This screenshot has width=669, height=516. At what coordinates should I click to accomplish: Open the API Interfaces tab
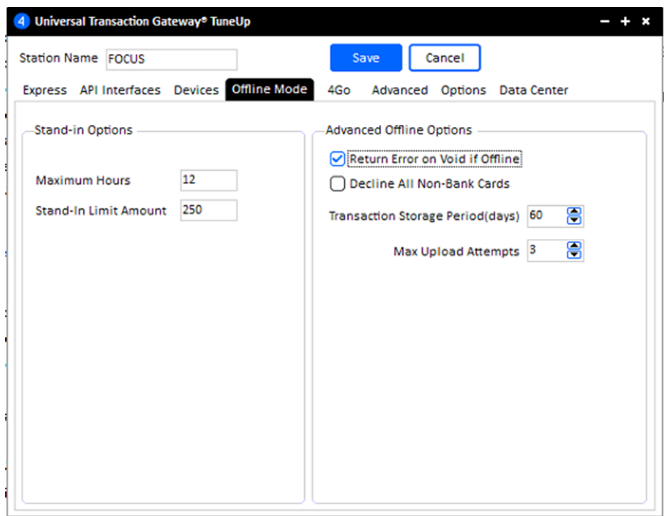[120, 90]
